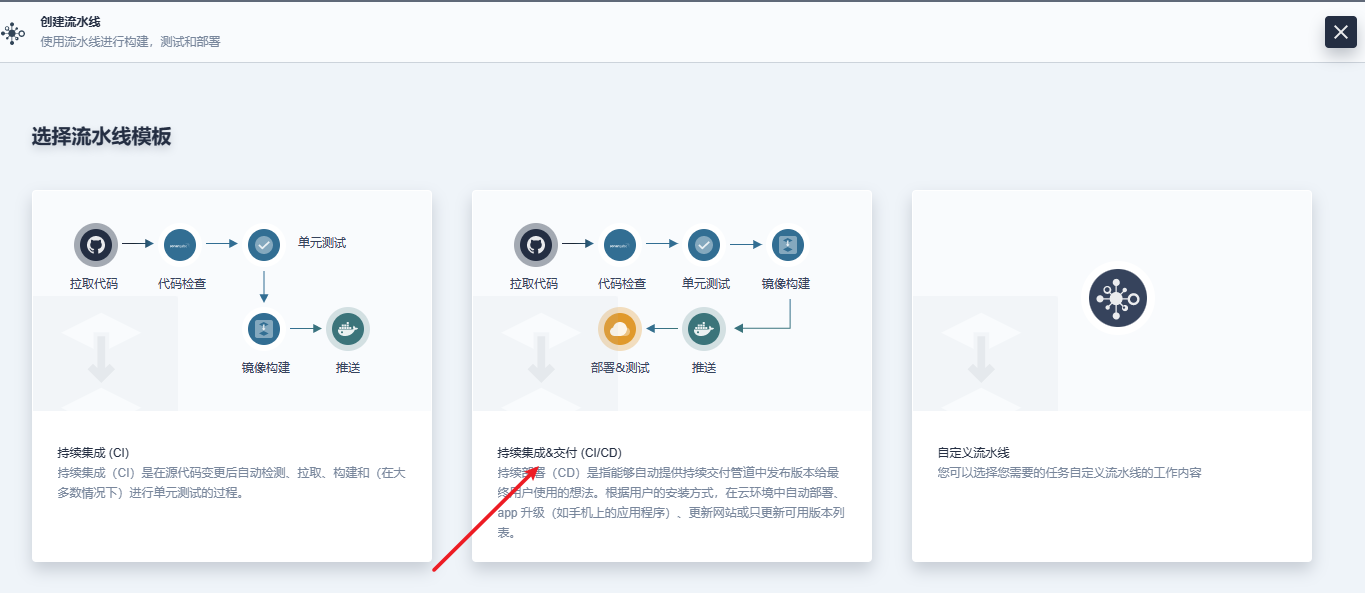Click the unit test icon in CI/CD template
Viewport: 1365px width, 593px height.
point(704,244)
